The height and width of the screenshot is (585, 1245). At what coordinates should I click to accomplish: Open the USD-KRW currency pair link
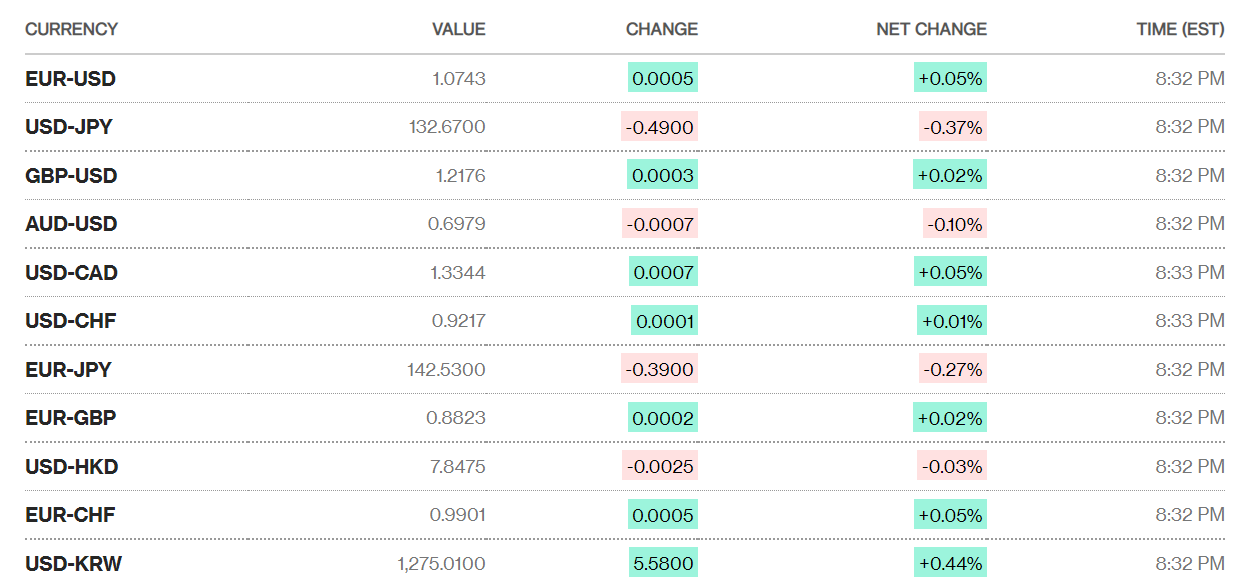point(73,564)
